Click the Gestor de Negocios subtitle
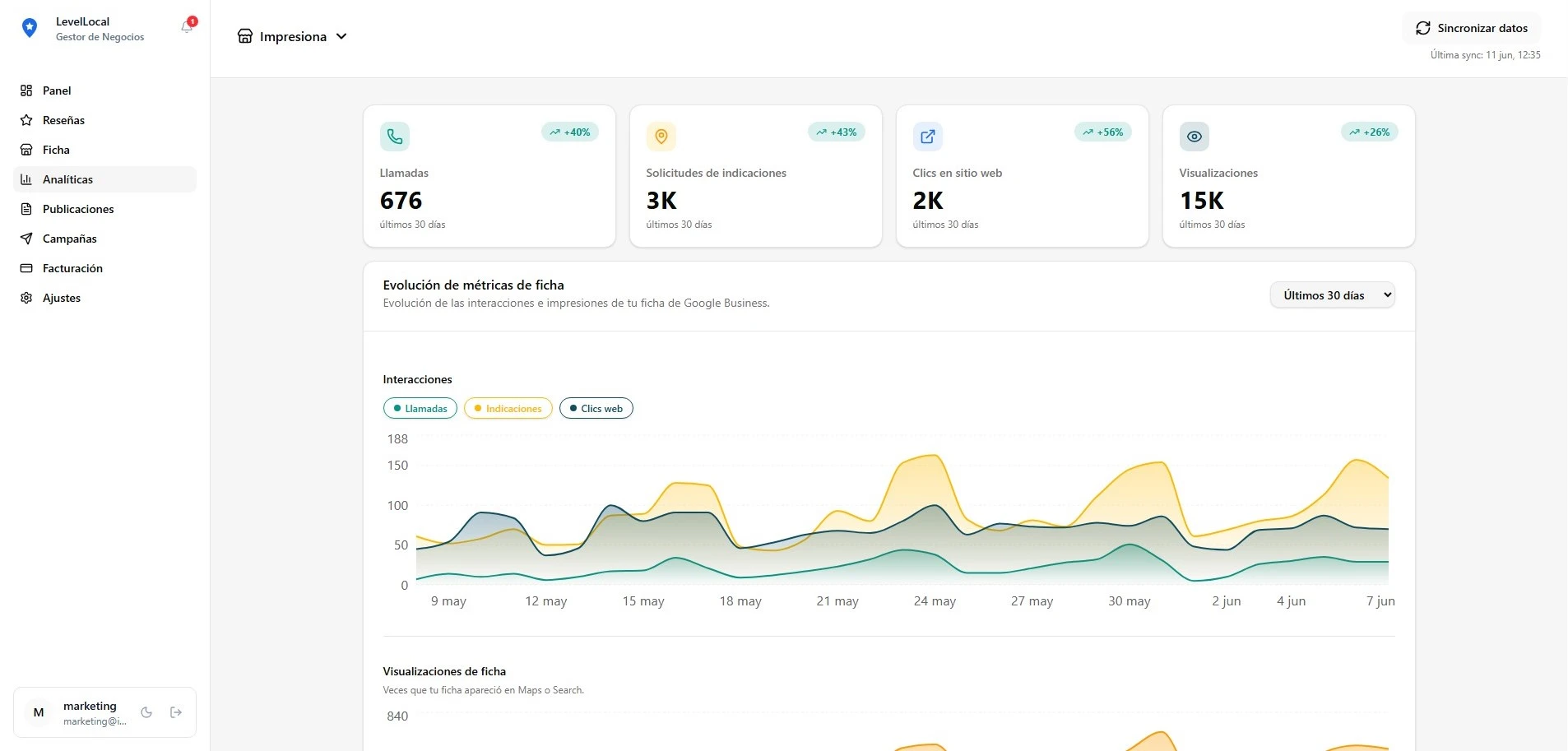The width and height of the screenshot is (1568, 751). (100, 37)
